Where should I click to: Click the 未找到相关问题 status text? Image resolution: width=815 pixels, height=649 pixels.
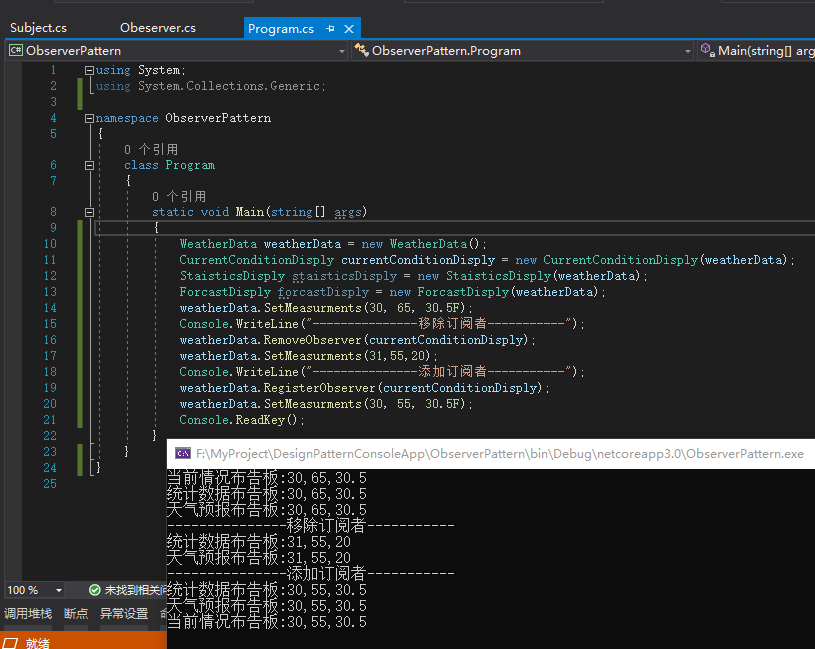coord(135,590)
